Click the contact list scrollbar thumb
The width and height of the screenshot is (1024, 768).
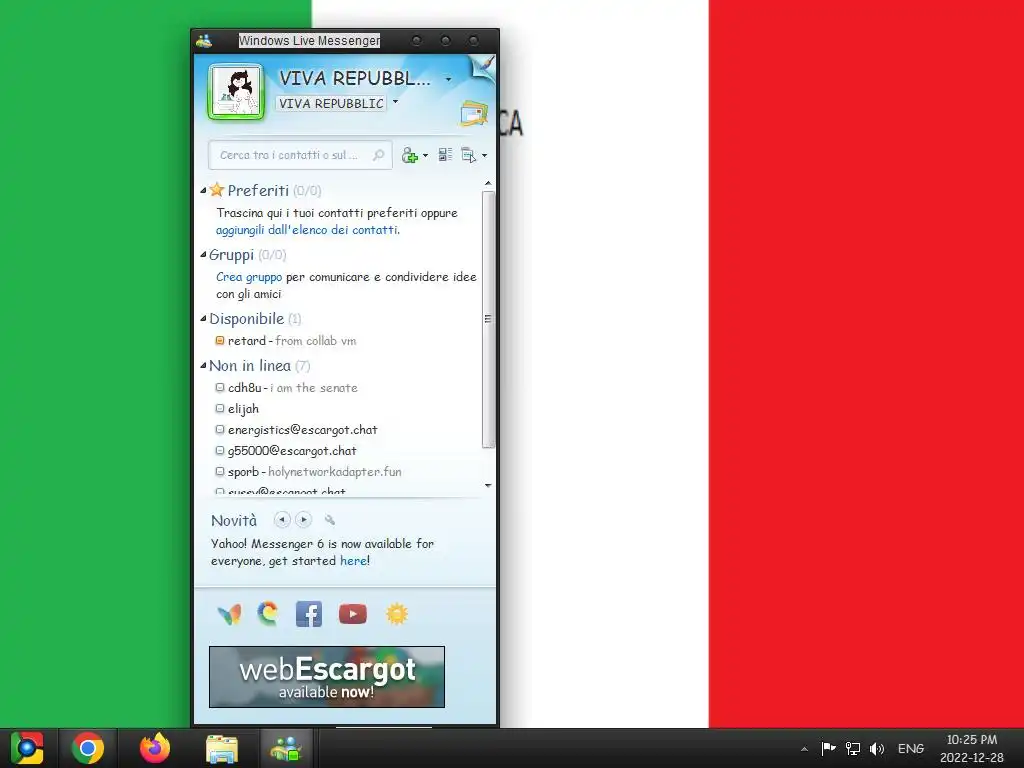(488, 319)
